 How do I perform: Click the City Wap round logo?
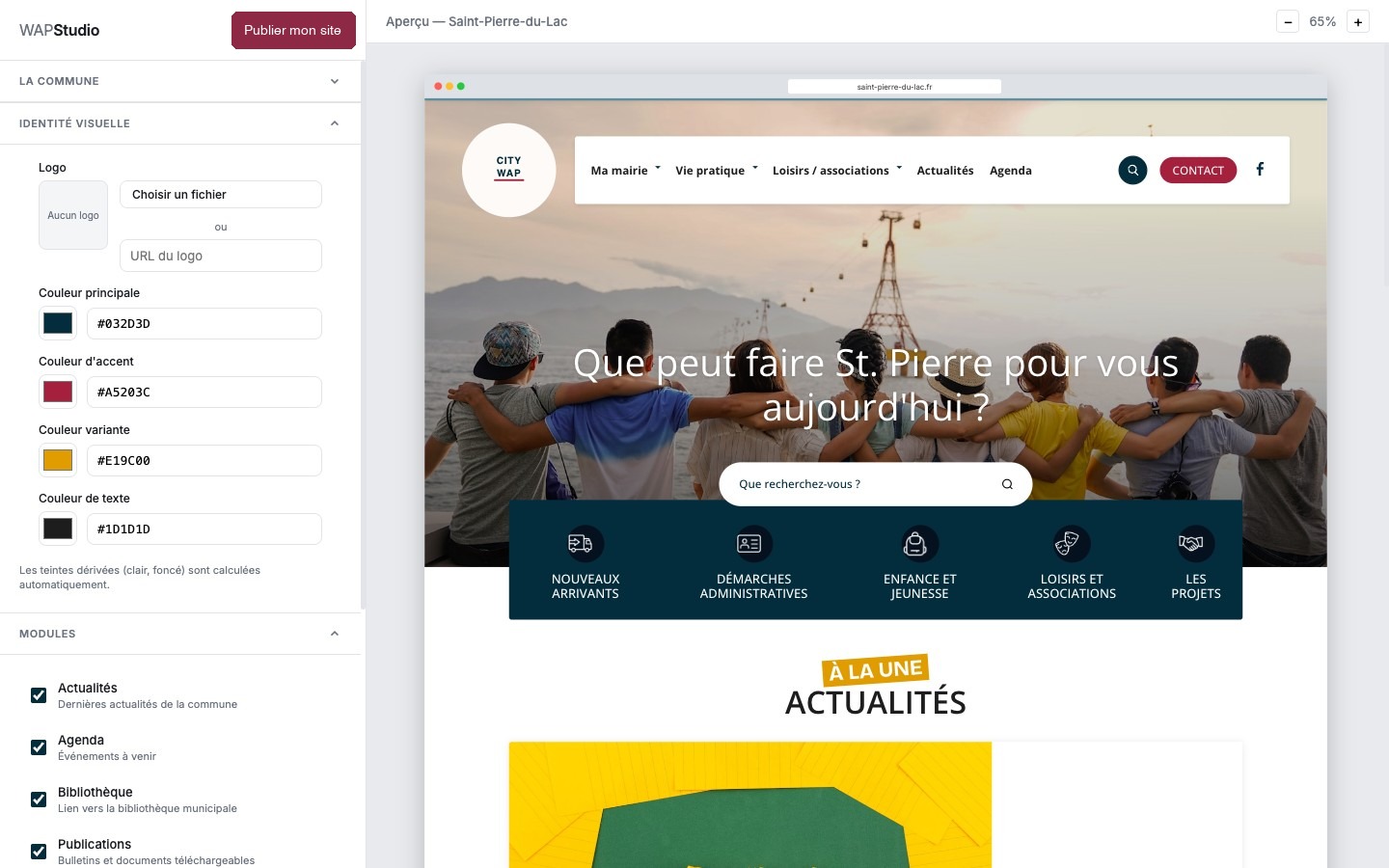[509, 170]
